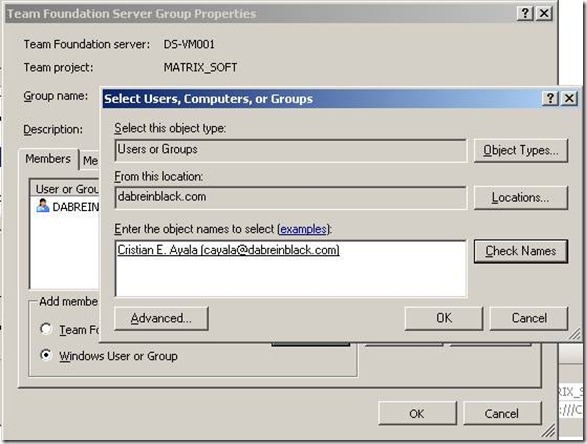Click Cancel in Group Properties window
587x444 pixels.
tap(502, 413)
